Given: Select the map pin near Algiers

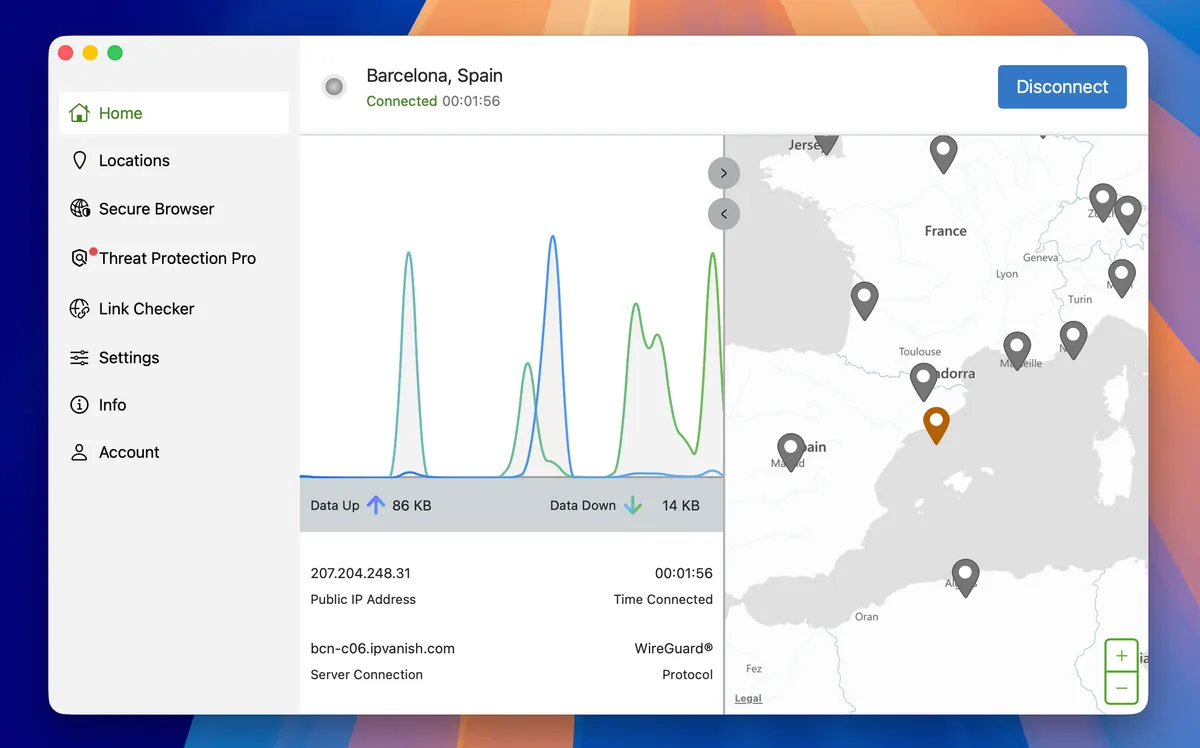Looking at the screenshot, I should click(965, 578).
